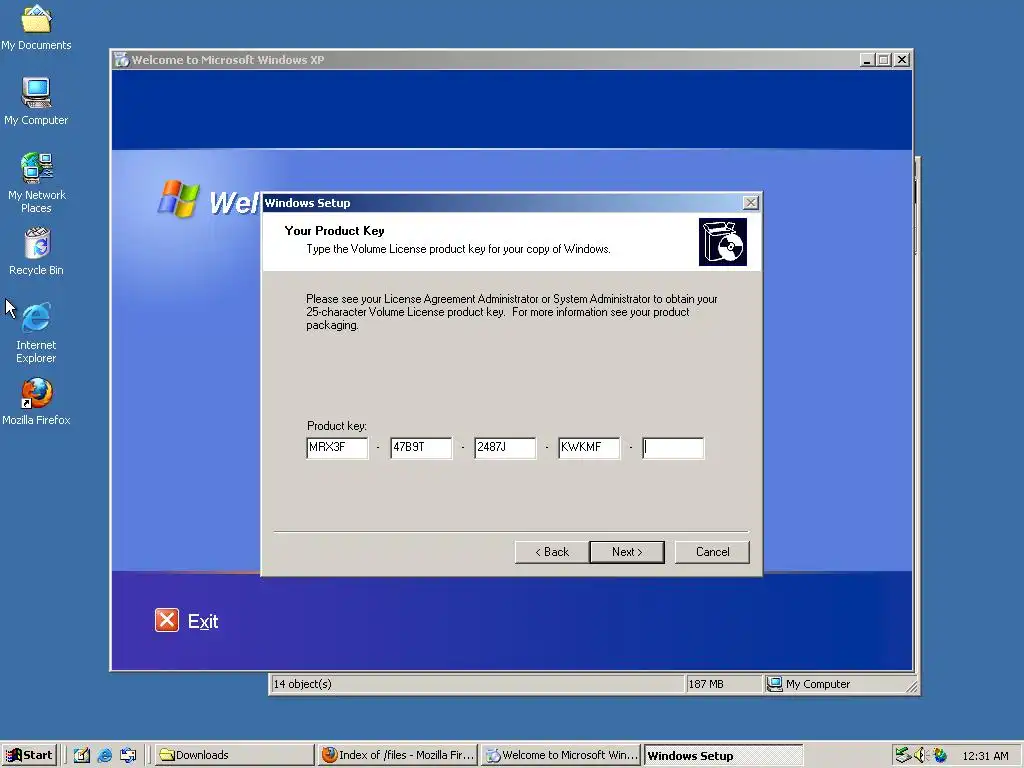Viewport: 1024px width, 768px height.
Task: Click Welcome window title bar icon
Action: (121, 59)
